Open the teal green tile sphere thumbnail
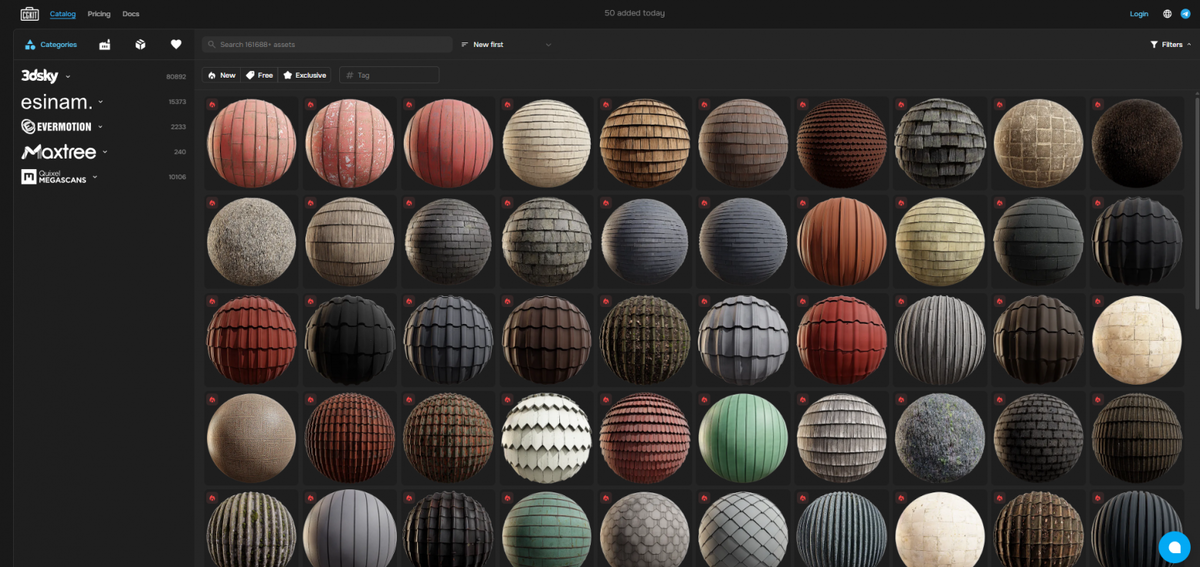 pyautogui.click(x=547, y=529)
